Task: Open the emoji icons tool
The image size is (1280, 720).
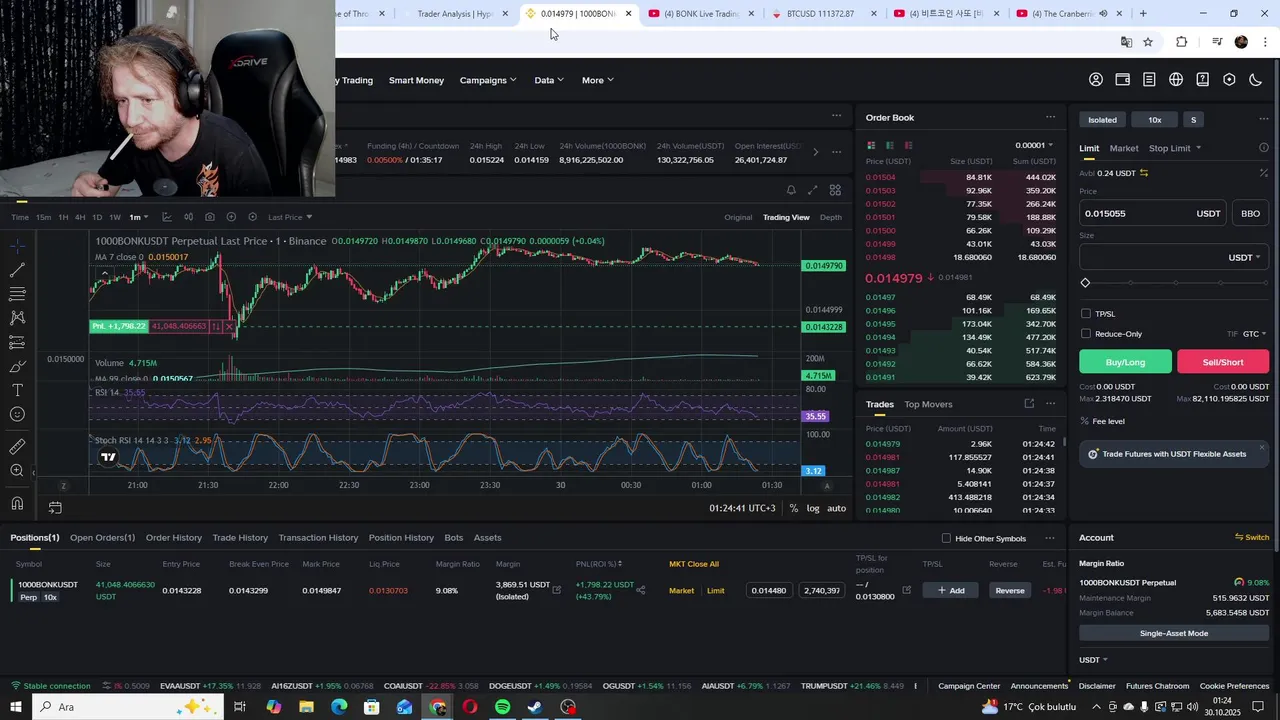Action: point(17,414)
